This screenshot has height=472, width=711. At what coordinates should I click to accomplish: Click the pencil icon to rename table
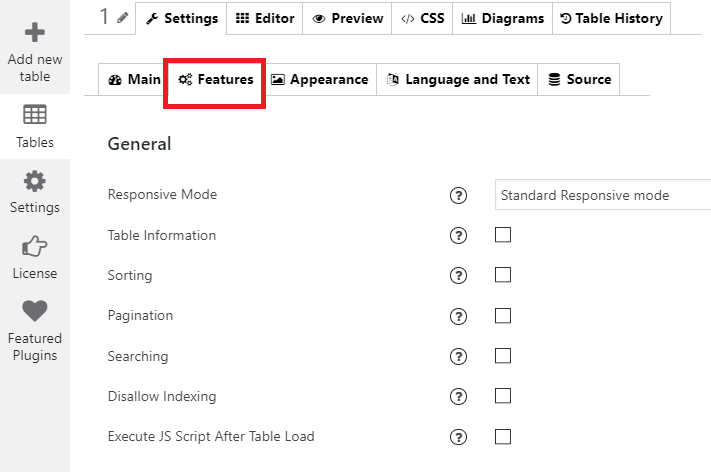pyautogui.click(x=122, y=18)
